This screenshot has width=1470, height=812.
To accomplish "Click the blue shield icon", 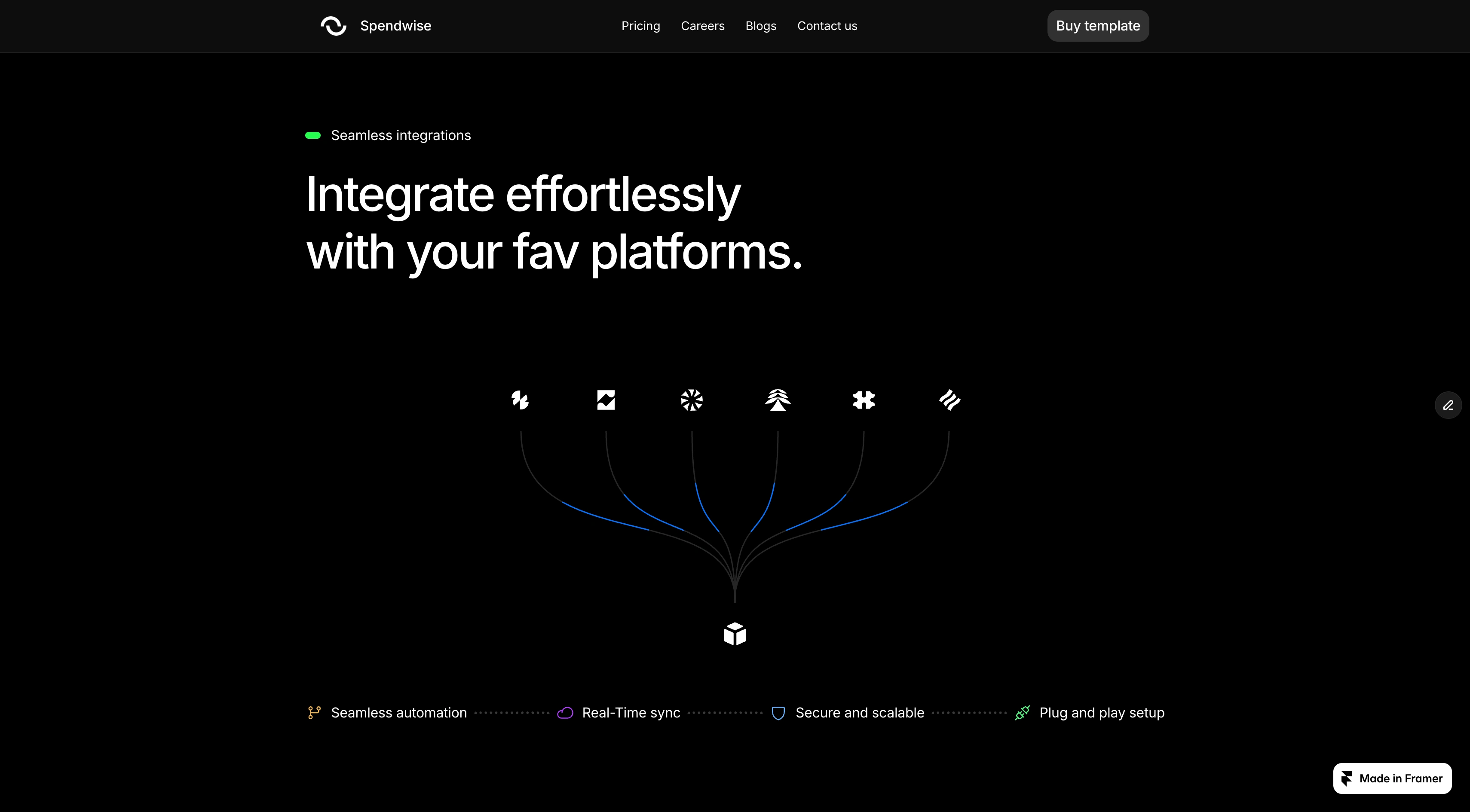I will click(x=778, y=713).
